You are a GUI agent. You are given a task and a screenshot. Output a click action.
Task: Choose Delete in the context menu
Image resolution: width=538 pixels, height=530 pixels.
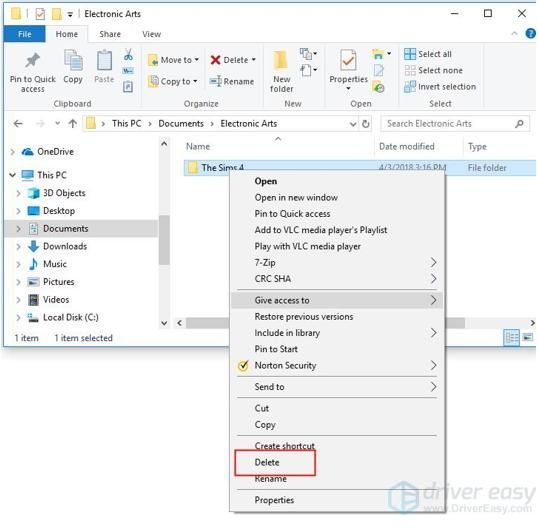(267, 462)
